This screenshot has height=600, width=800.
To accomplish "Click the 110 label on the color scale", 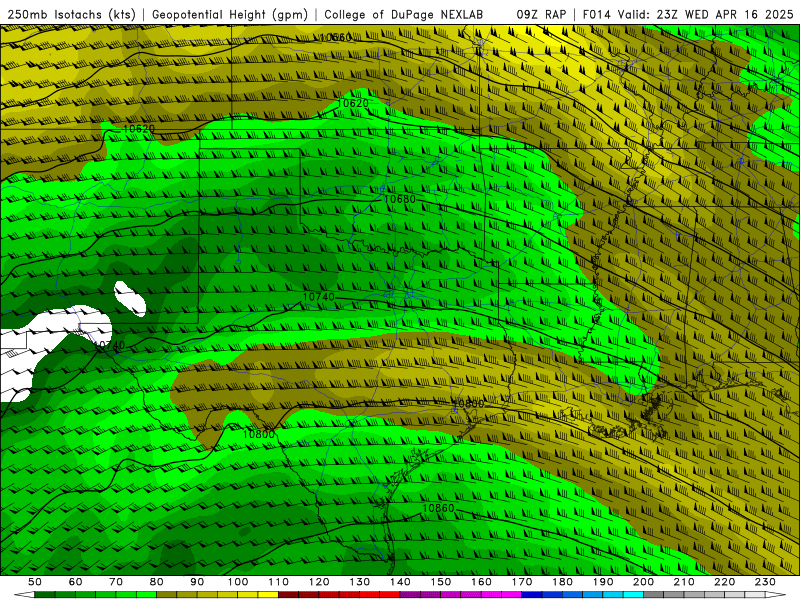I will (x=279, y=582).
